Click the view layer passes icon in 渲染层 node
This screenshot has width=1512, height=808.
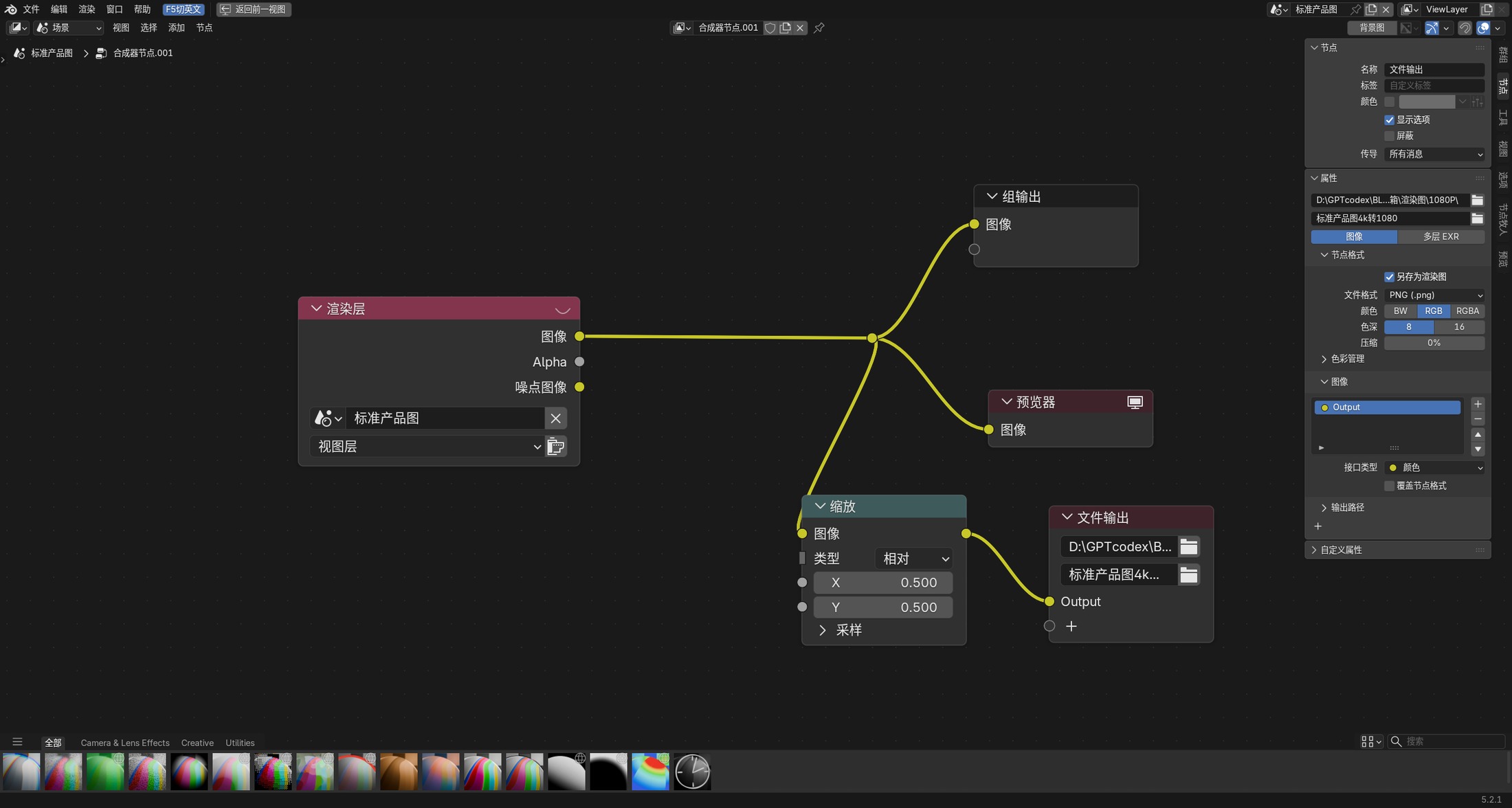(x=555, y=447)
